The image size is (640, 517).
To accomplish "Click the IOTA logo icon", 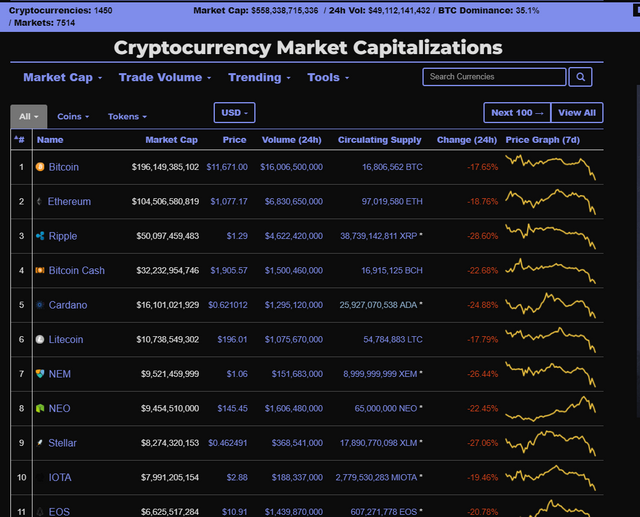I will click(40, 477).
